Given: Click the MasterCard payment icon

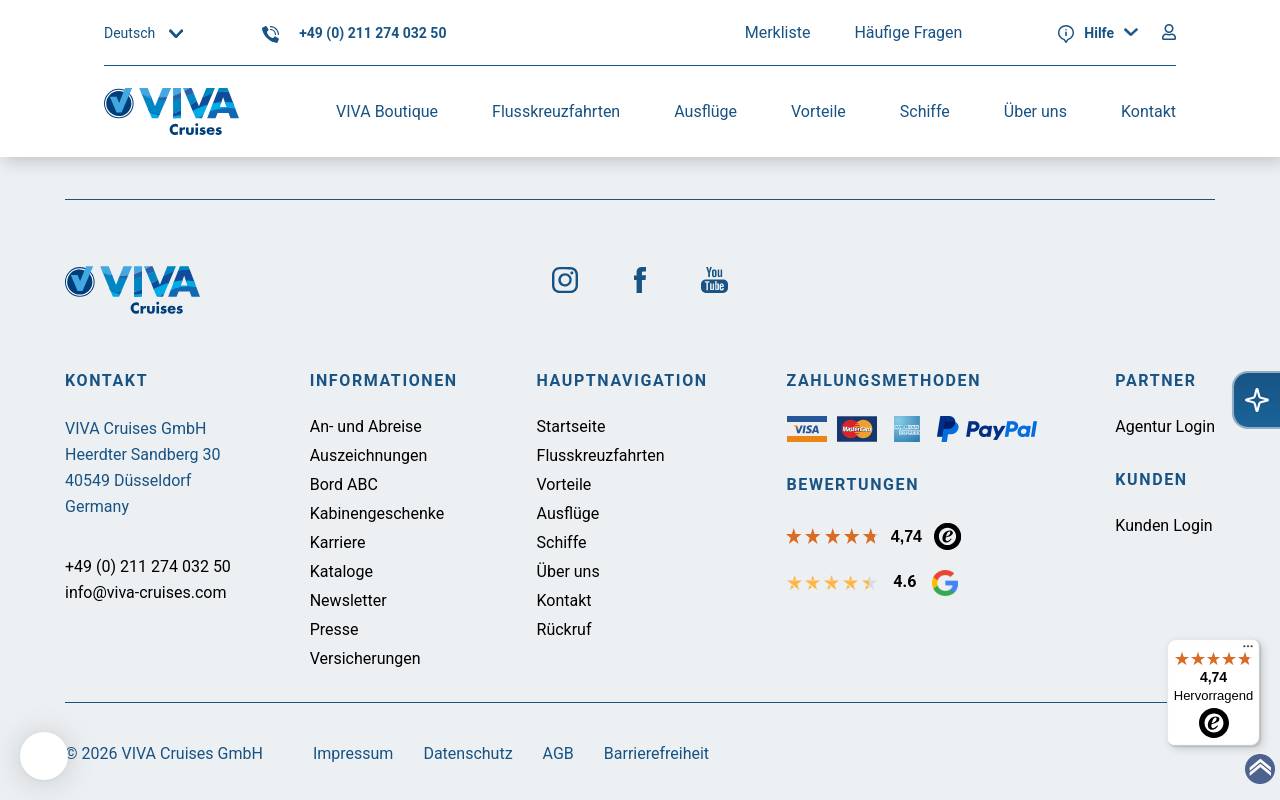Looking at the screenshot, I should [x=857, y=429].
